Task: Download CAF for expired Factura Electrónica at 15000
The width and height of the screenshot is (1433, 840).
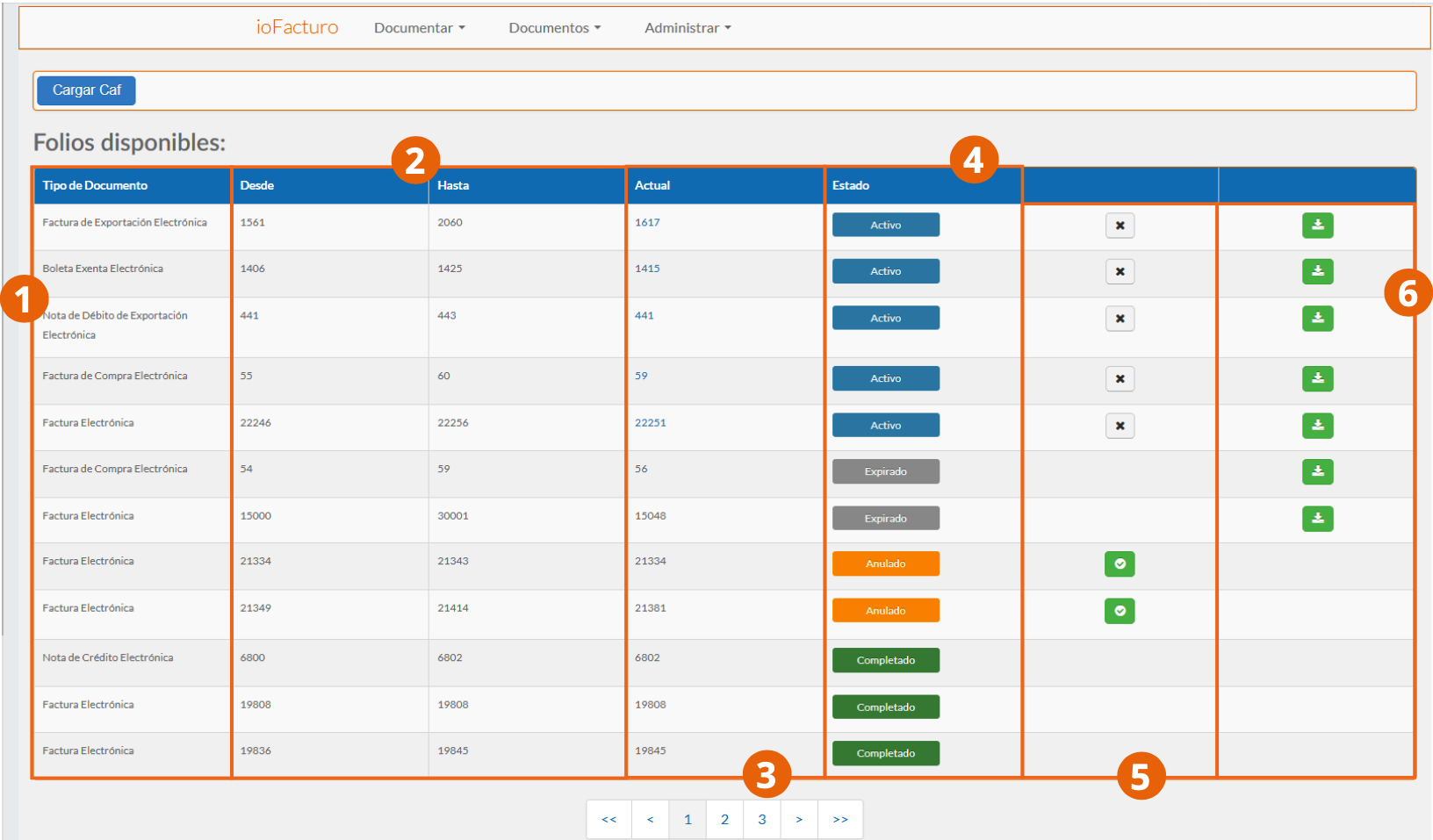Action: tap(1317, 519)
